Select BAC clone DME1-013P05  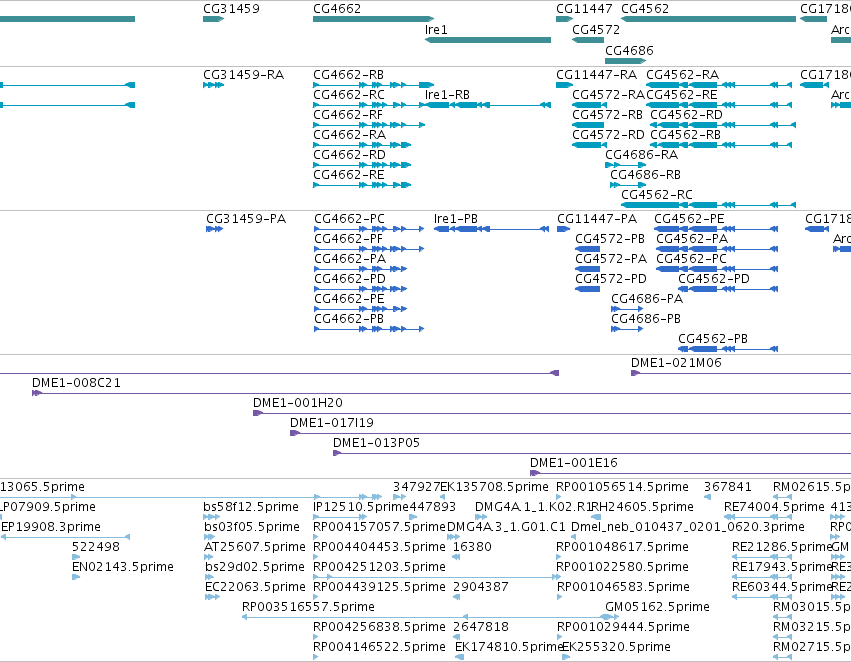(377, 443)
